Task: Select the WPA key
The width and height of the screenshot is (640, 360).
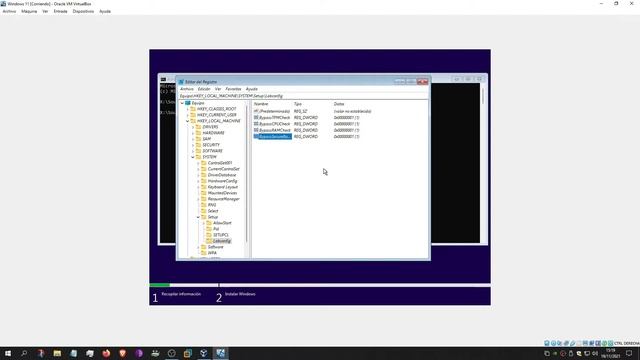Action: click(x=212, y=253)
